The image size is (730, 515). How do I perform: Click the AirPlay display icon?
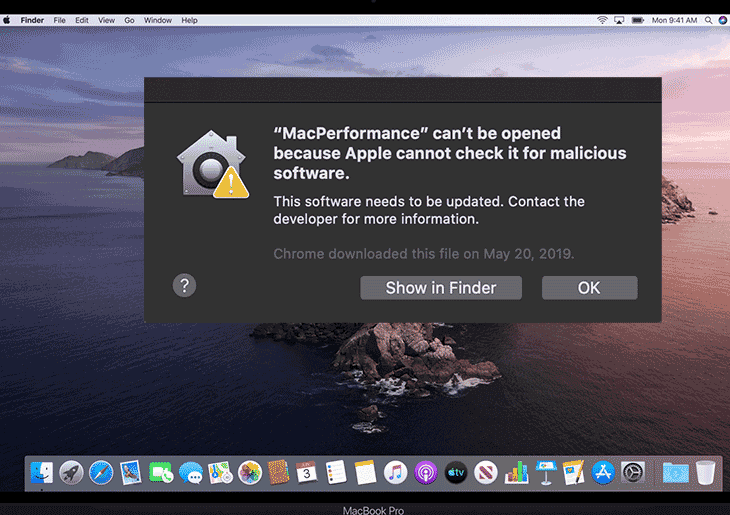tap(619, 20)
